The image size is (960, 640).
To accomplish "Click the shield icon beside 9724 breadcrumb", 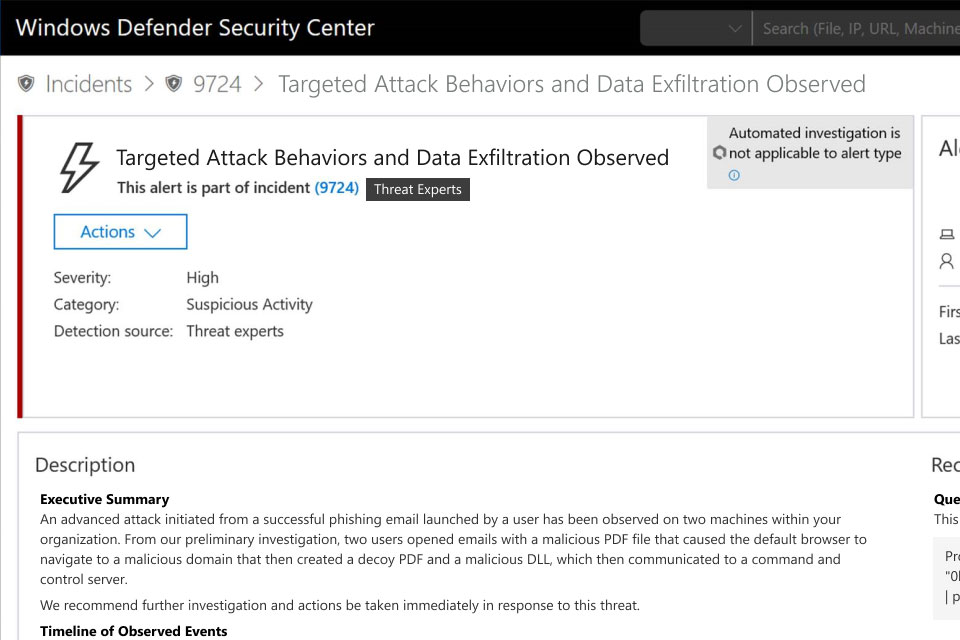I will click(174, 84).
